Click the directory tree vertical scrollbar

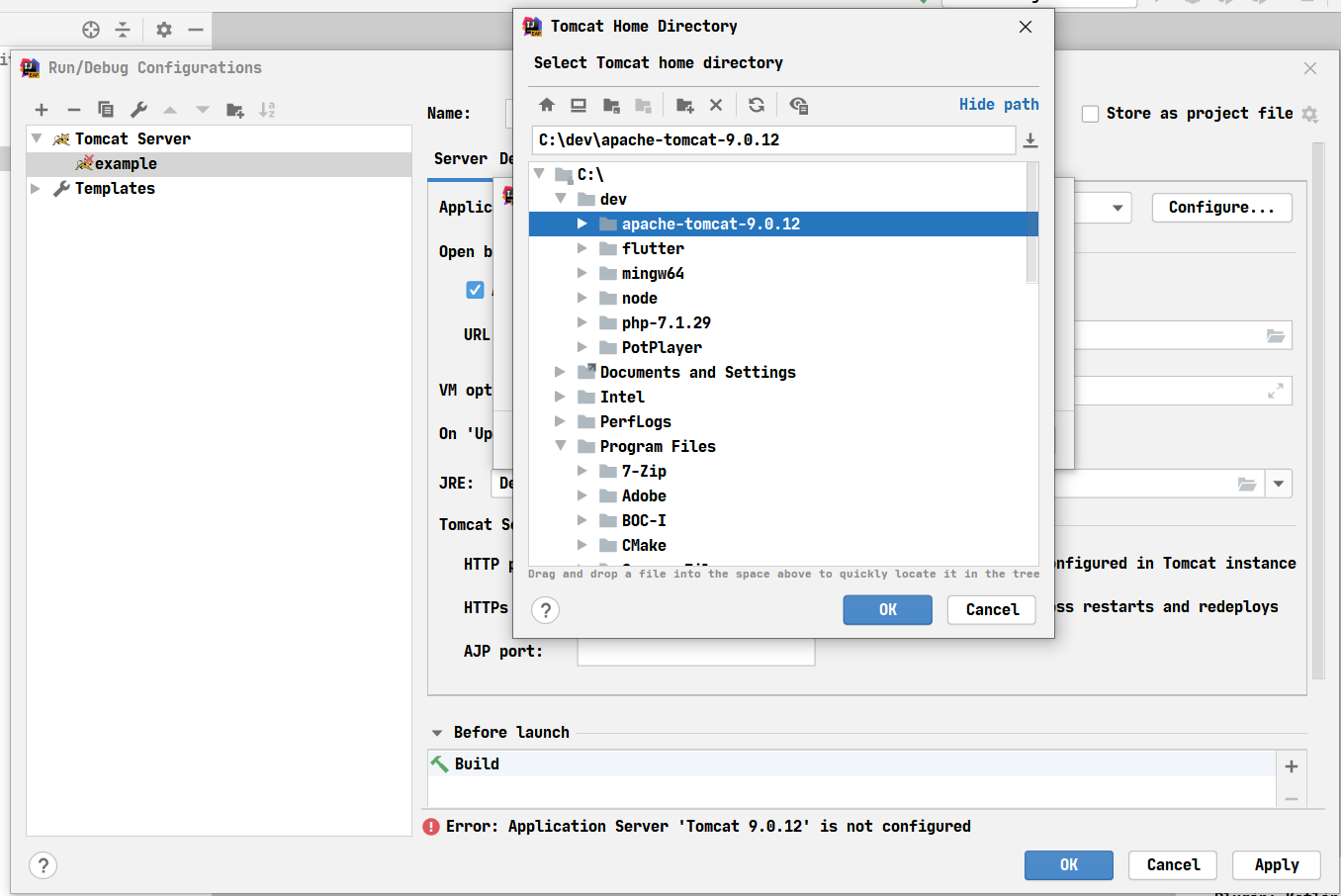pyautogui.click(x=1032, y=223)
